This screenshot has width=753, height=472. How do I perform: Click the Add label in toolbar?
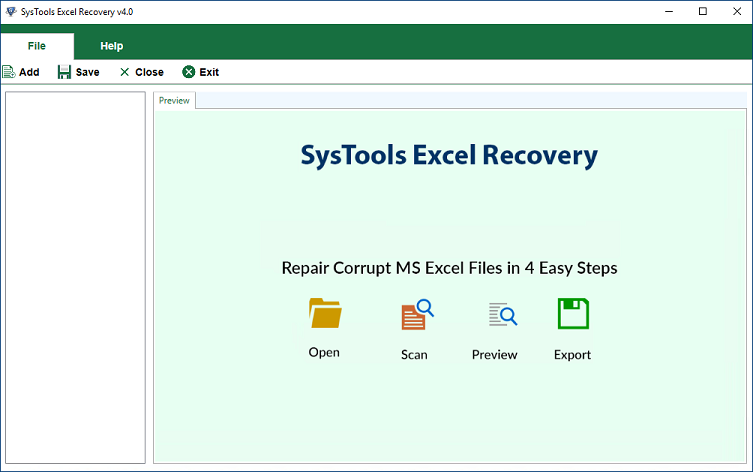29,72
